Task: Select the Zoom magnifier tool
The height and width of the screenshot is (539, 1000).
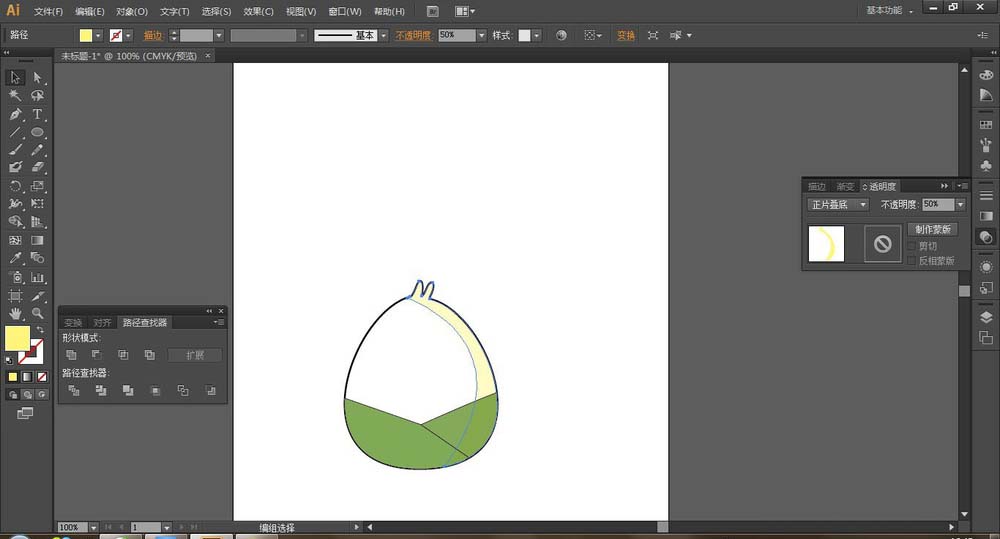Action: [38, 313]
